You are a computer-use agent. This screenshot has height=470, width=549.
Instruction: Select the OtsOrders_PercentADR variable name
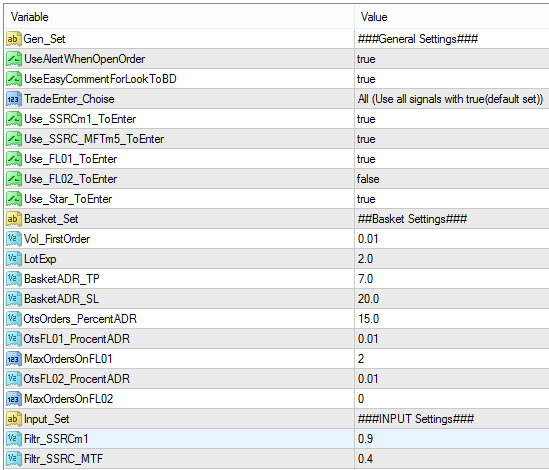(80, 319)
